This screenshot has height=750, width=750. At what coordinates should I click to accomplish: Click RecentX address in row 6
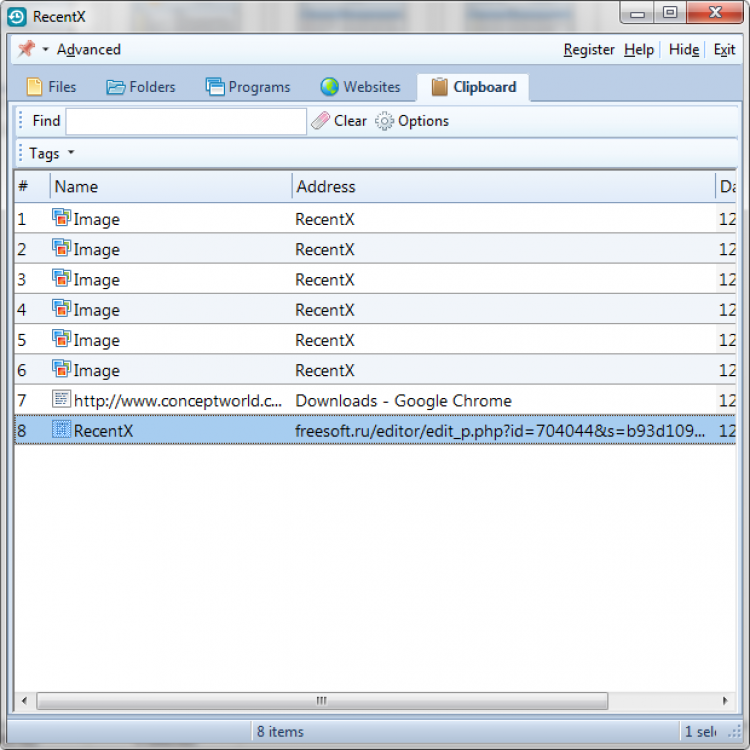click(x=325, y=371)
